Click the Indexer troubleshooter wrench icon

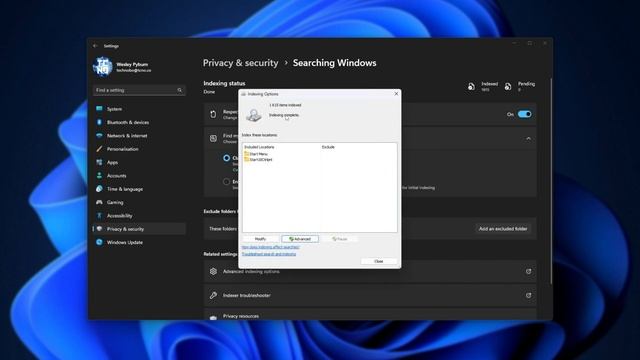tap(213, 295)
